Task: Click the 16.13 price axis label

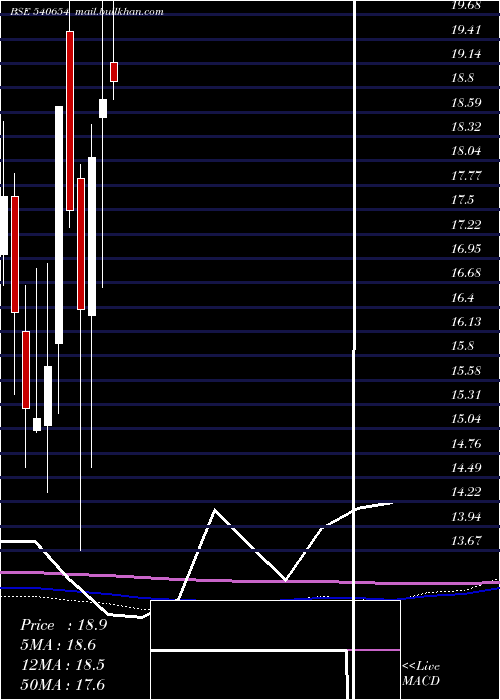Action: tap(466, 321)
